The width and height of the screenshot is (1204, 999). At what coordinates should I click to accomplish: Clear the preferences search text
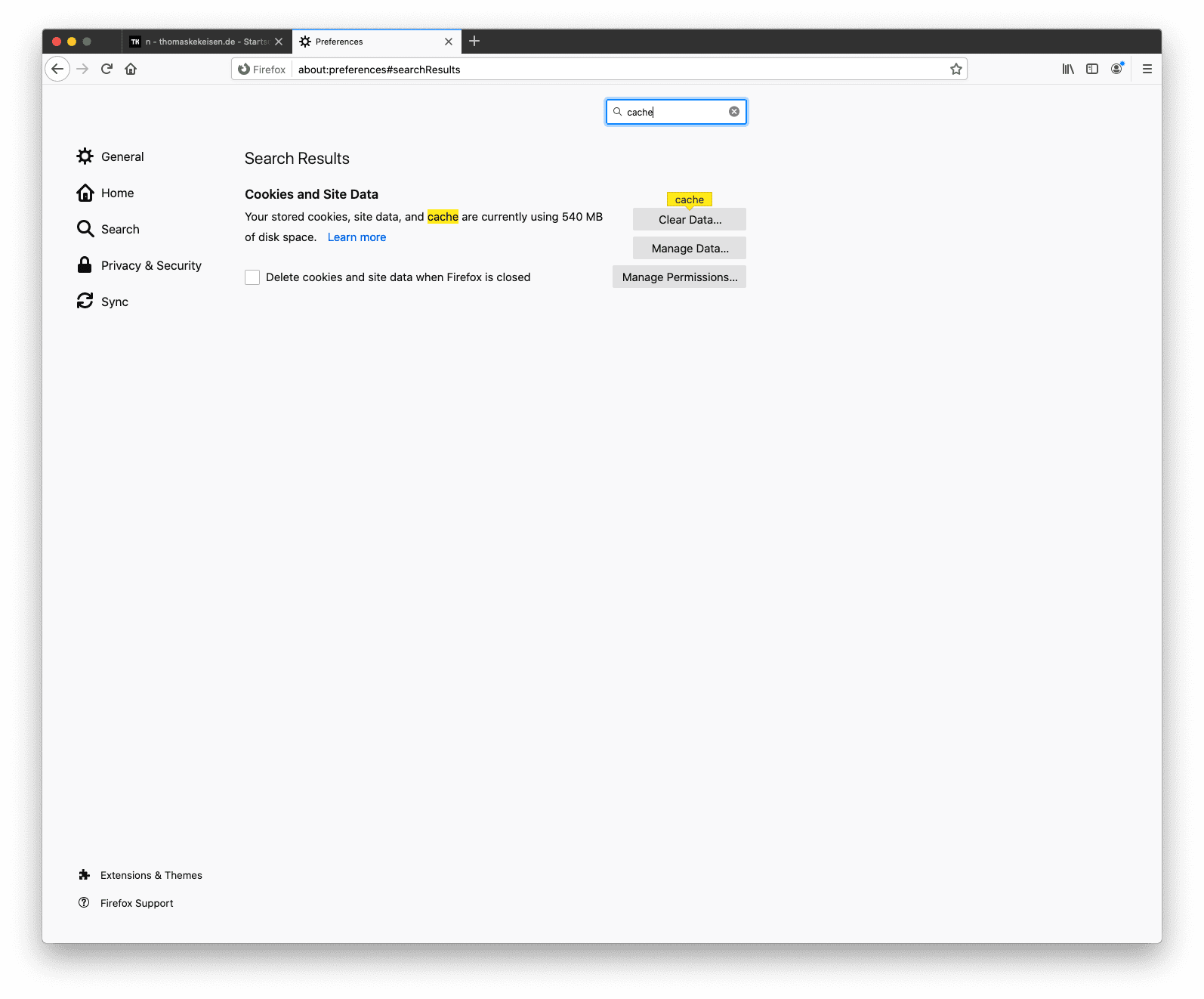pyautogui.click(x=734, y=112)
